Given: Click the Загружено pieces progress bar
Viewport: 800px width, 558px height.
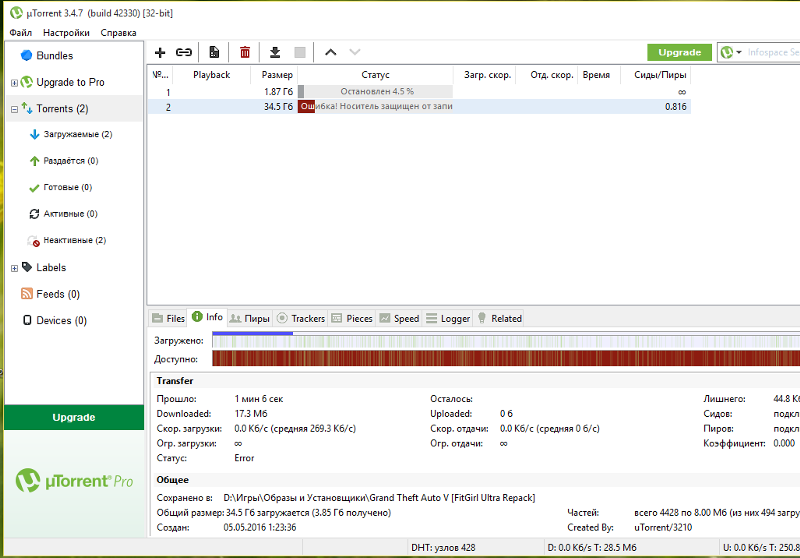Looking at the screenshot, I should (506, 341).
